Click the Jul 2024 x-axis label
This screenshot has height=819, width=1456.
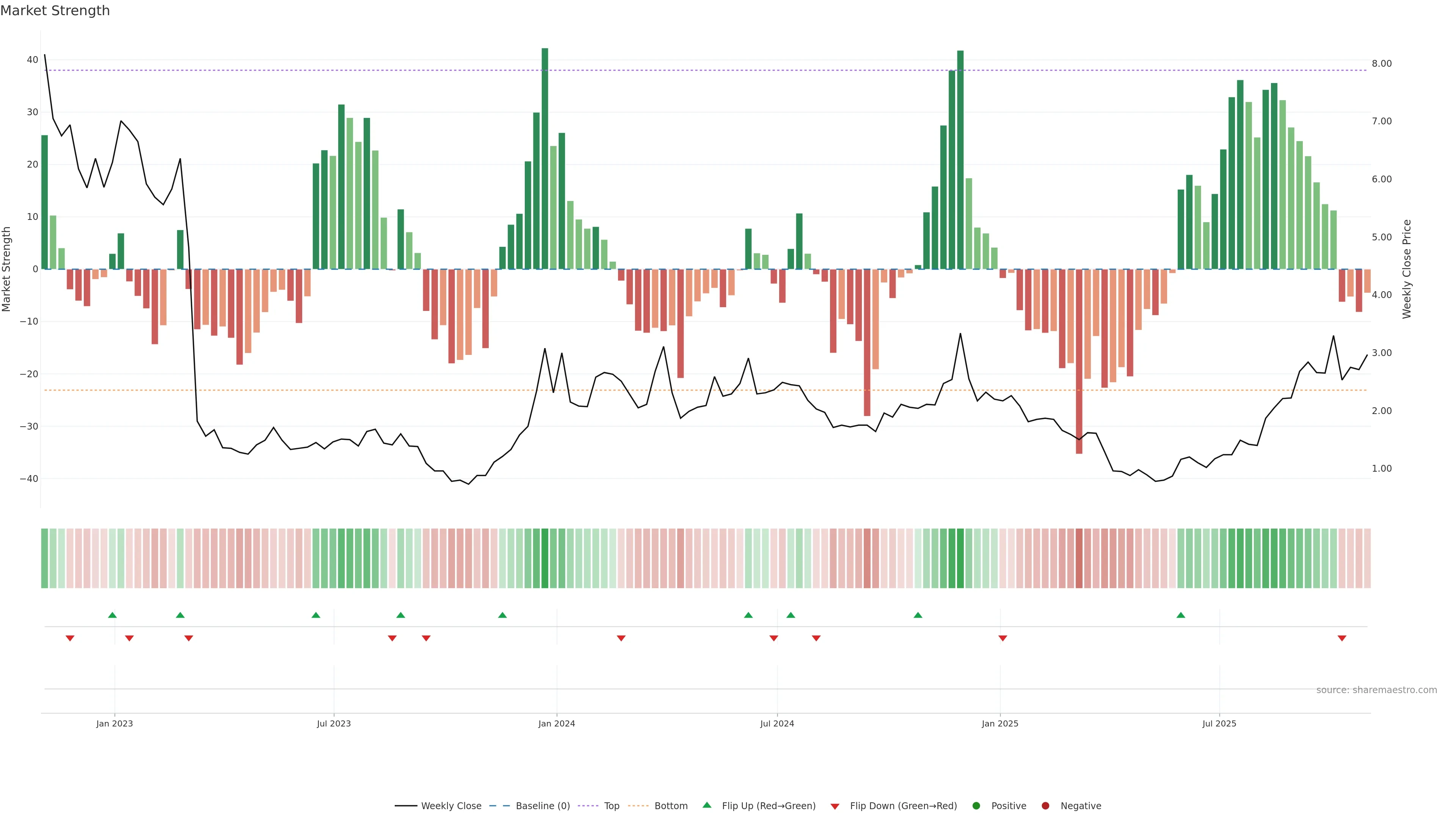pos(777,723)
